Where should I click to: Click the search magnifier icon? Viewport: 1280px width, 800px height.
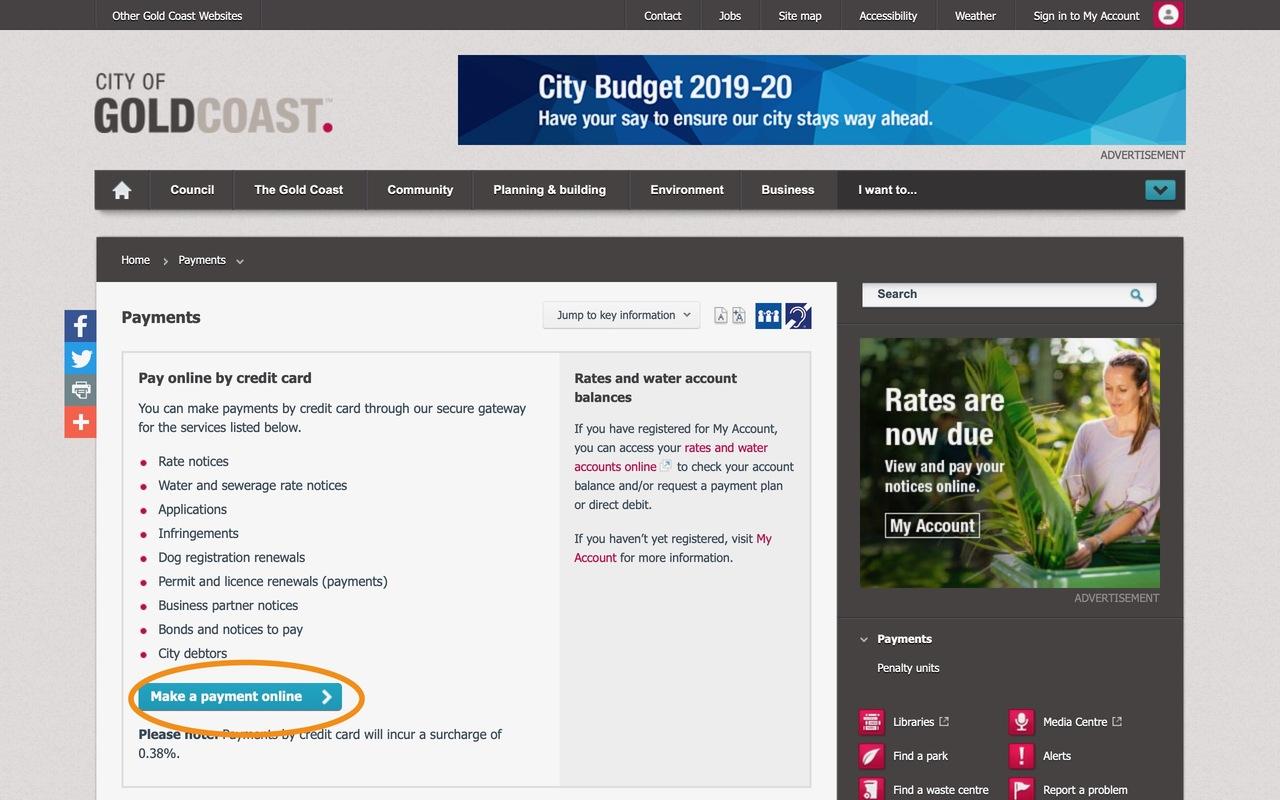click(x=1136, y=295)
